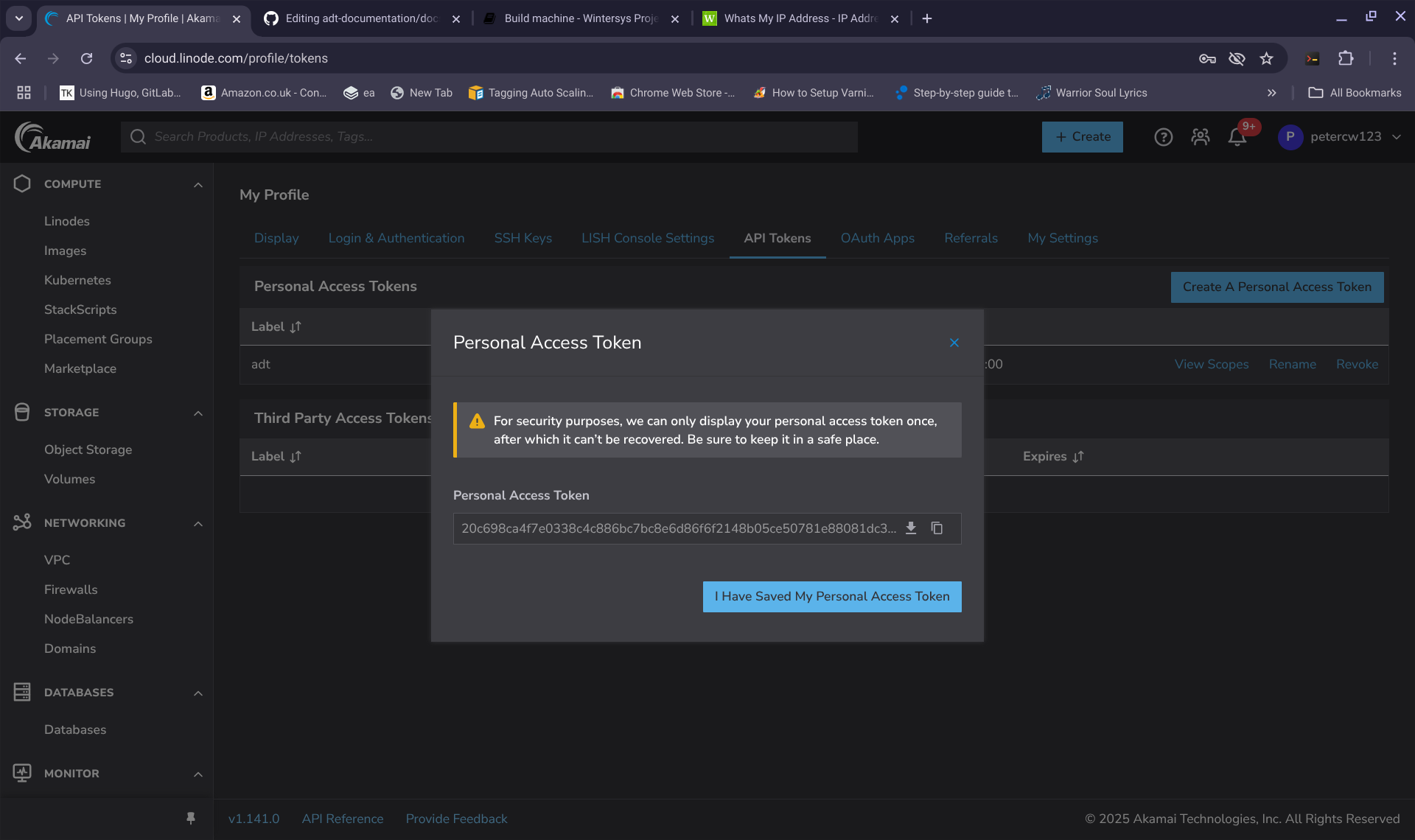Open the community people icon
The height and width of the screenshot is (840, 1415).
1201,137
